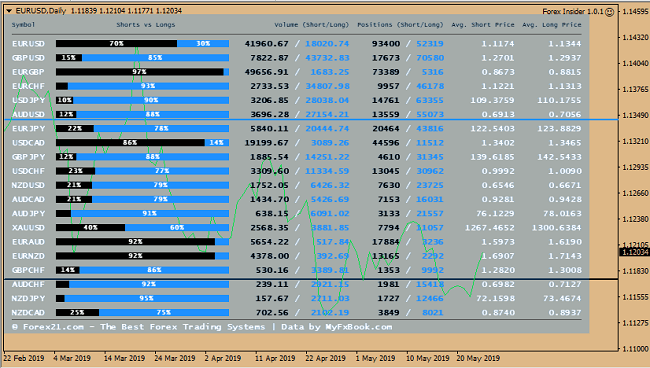Click the 70% short bar for EURUSD
Viewport: 650px width, 368px height.
(116, 44)
